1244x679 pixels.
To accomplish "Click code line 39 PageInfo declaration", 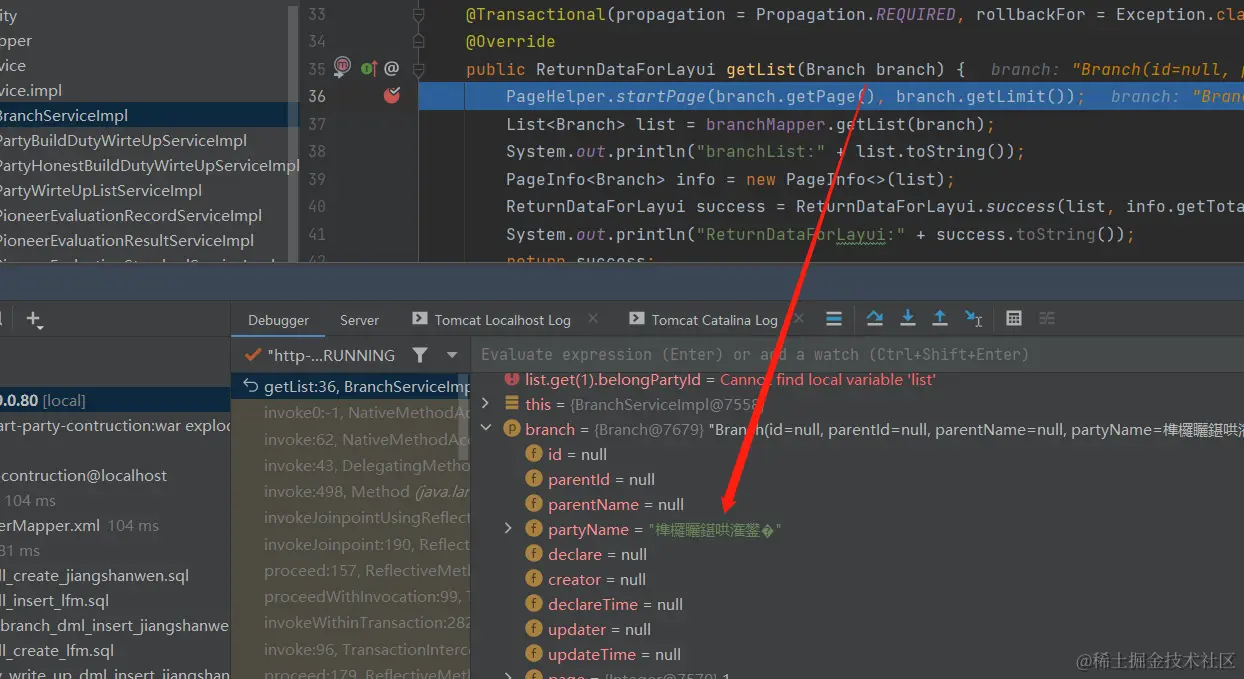I will pyautogui.click(x=731, y=180).
